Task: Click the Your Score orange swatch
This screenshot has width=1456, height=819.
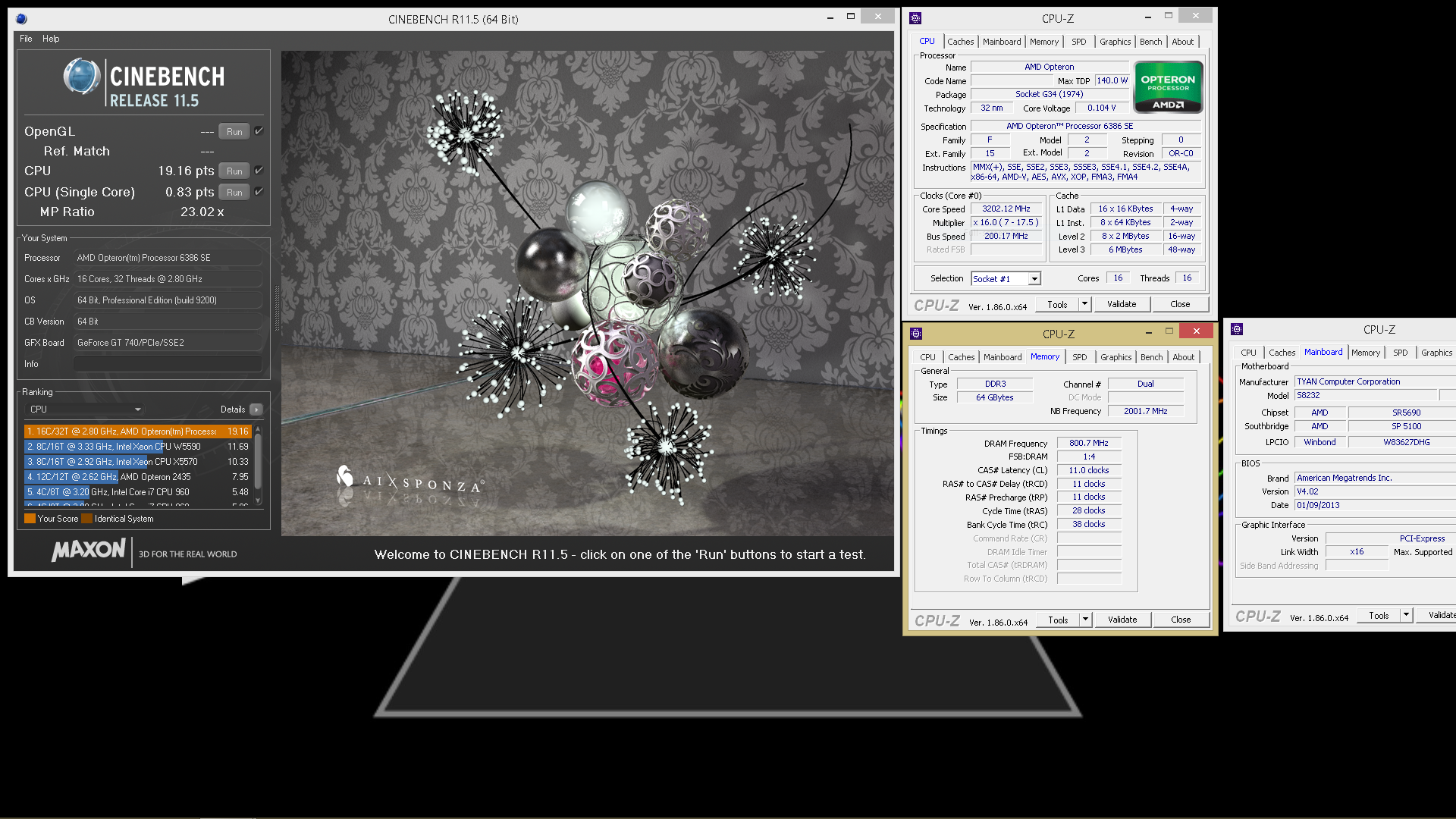Action: (x=30, y=519)
